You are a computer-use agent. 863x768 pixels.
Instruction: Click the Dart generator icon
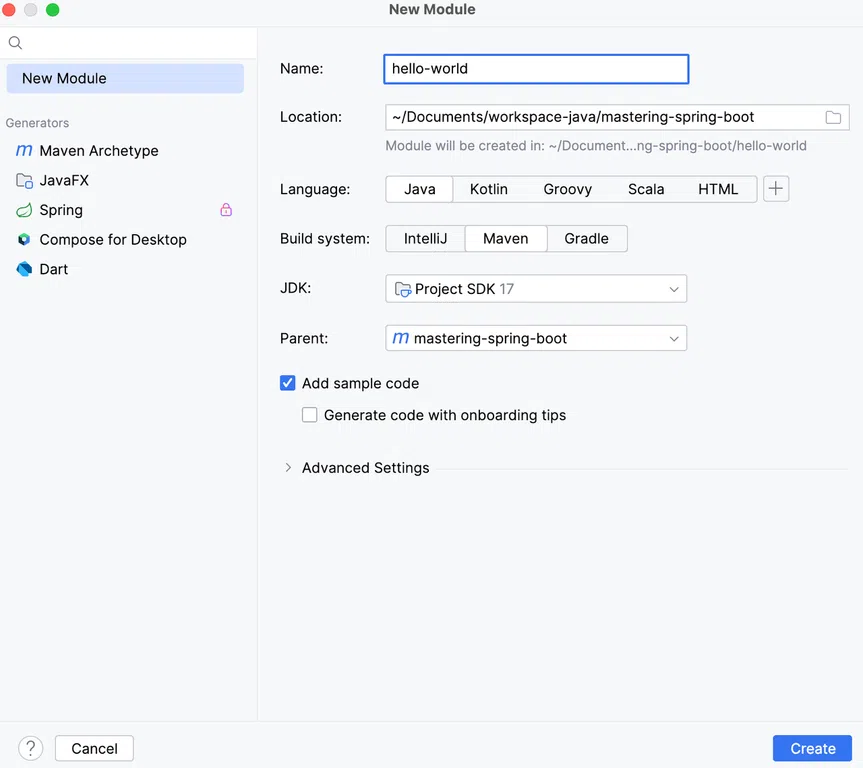tap(24, 269)
